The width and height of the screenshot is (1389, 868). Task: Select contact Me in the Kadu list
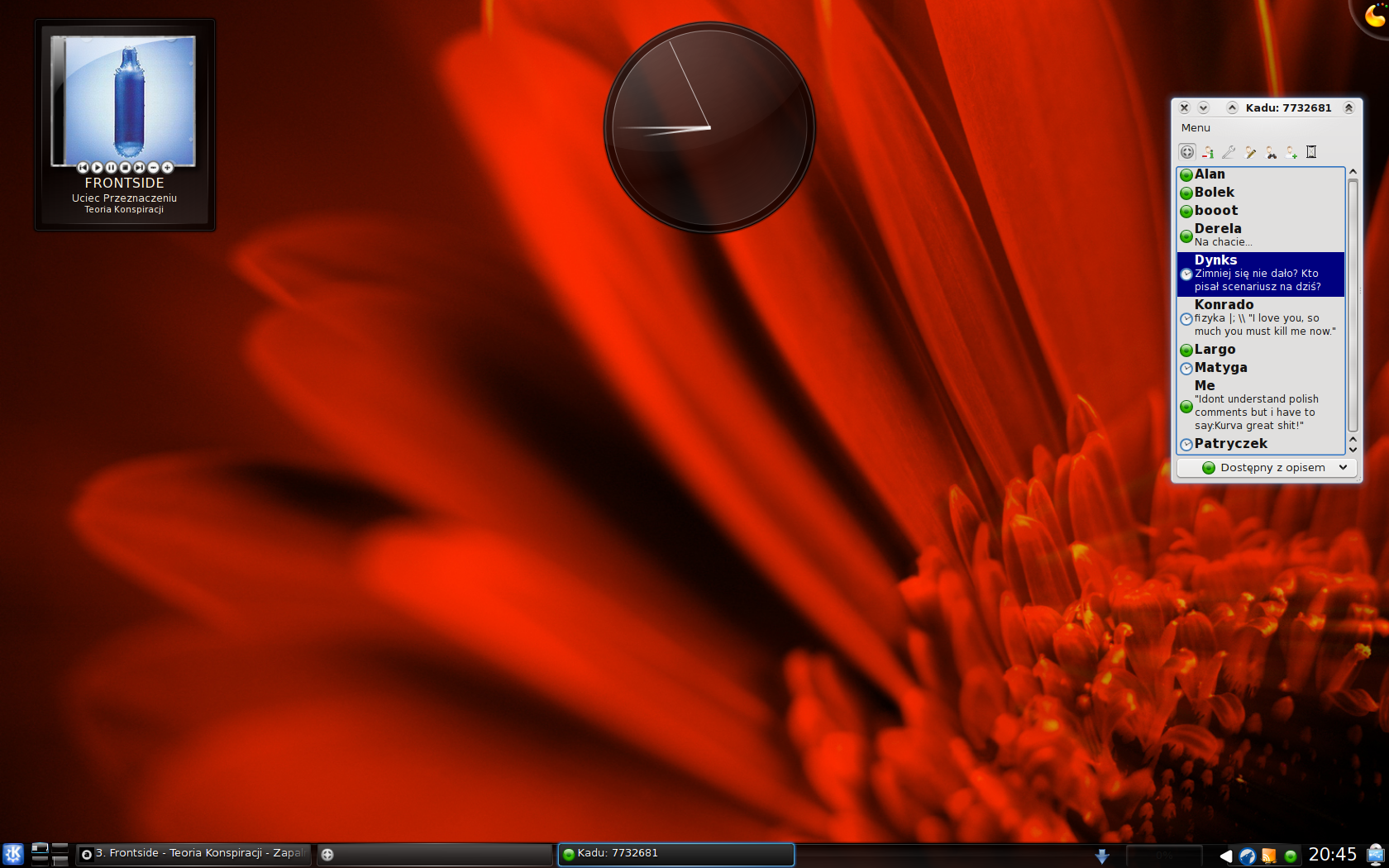[1261, 406]
